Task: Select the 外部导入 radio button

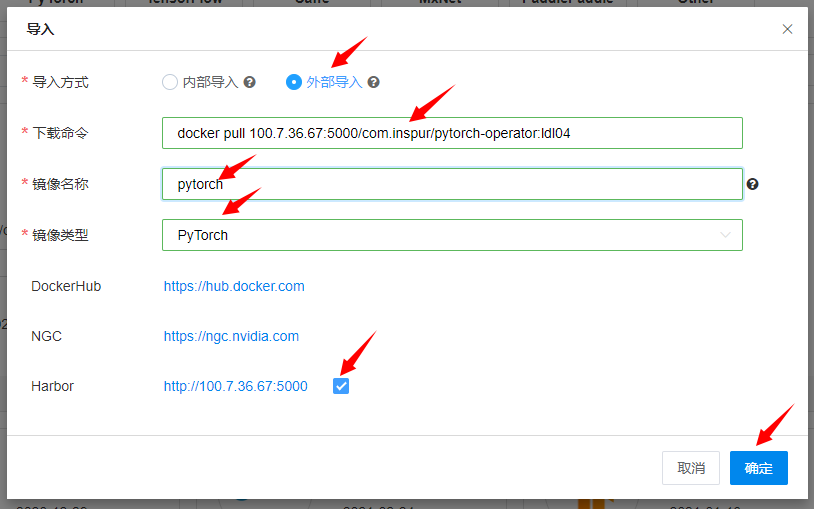Action: [x=294, y=82]
